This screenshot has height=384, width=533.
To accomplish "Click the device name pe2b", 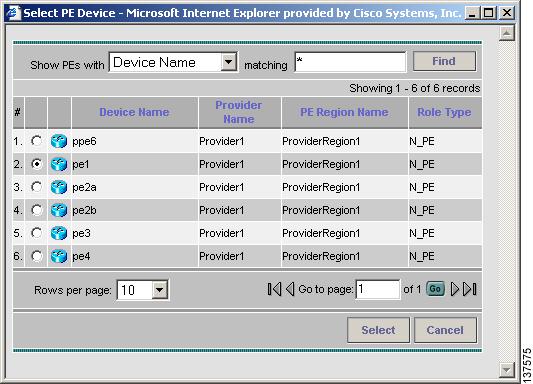I will [x=84, y=210].
